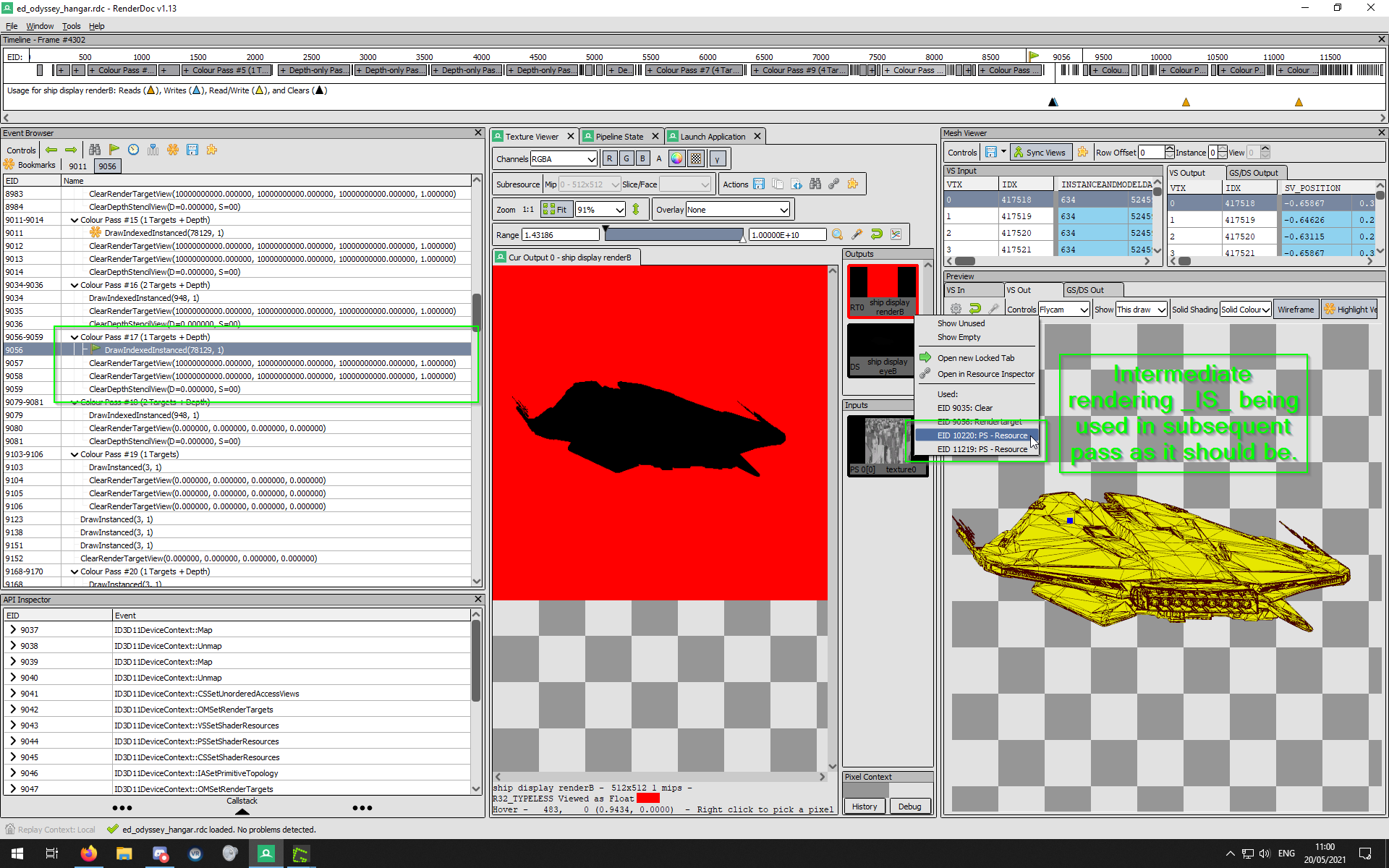Open the Tools menu
The image size is (1389, 868).
coord(71,26)
